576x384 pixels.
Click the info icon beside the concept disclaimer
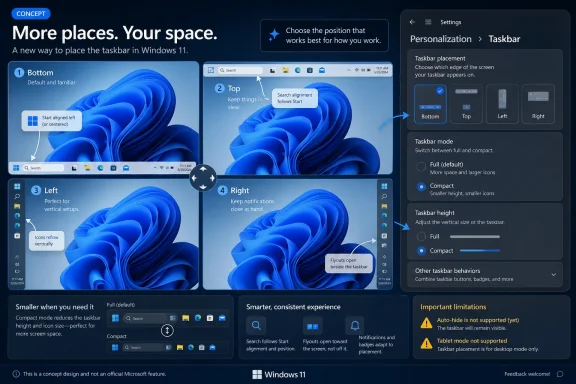click(16, 374)
